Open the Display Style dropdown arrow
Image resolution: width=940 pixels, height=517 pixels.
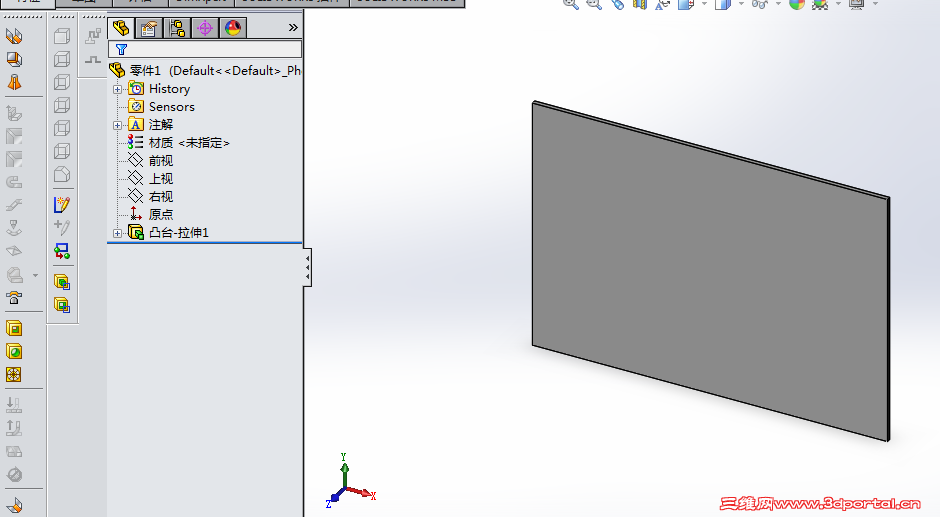[741, 4]
